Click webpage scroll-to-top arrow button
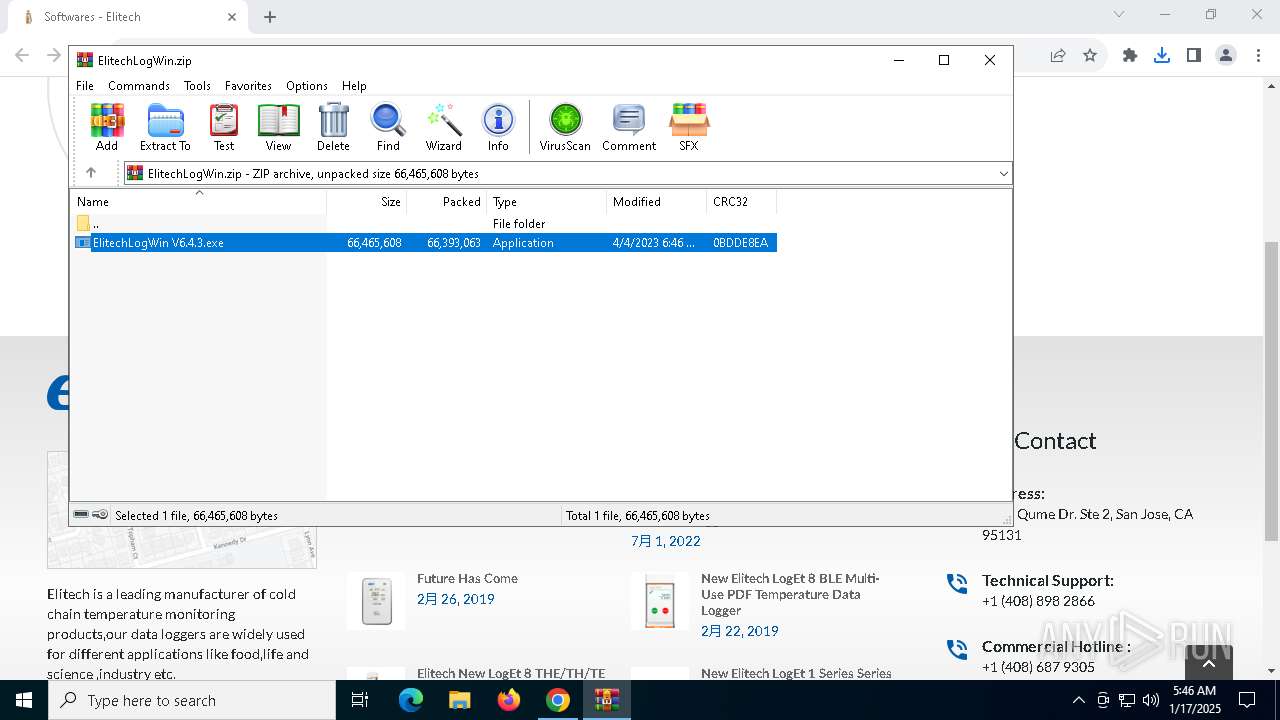This screenshot has height=720, width=1280. (1208, 663)
